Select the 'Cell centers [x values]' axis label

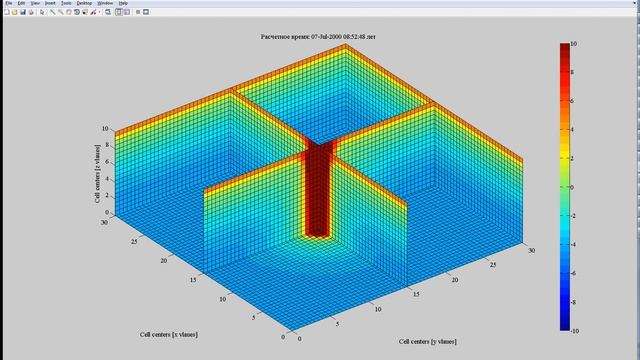point(169,335)
